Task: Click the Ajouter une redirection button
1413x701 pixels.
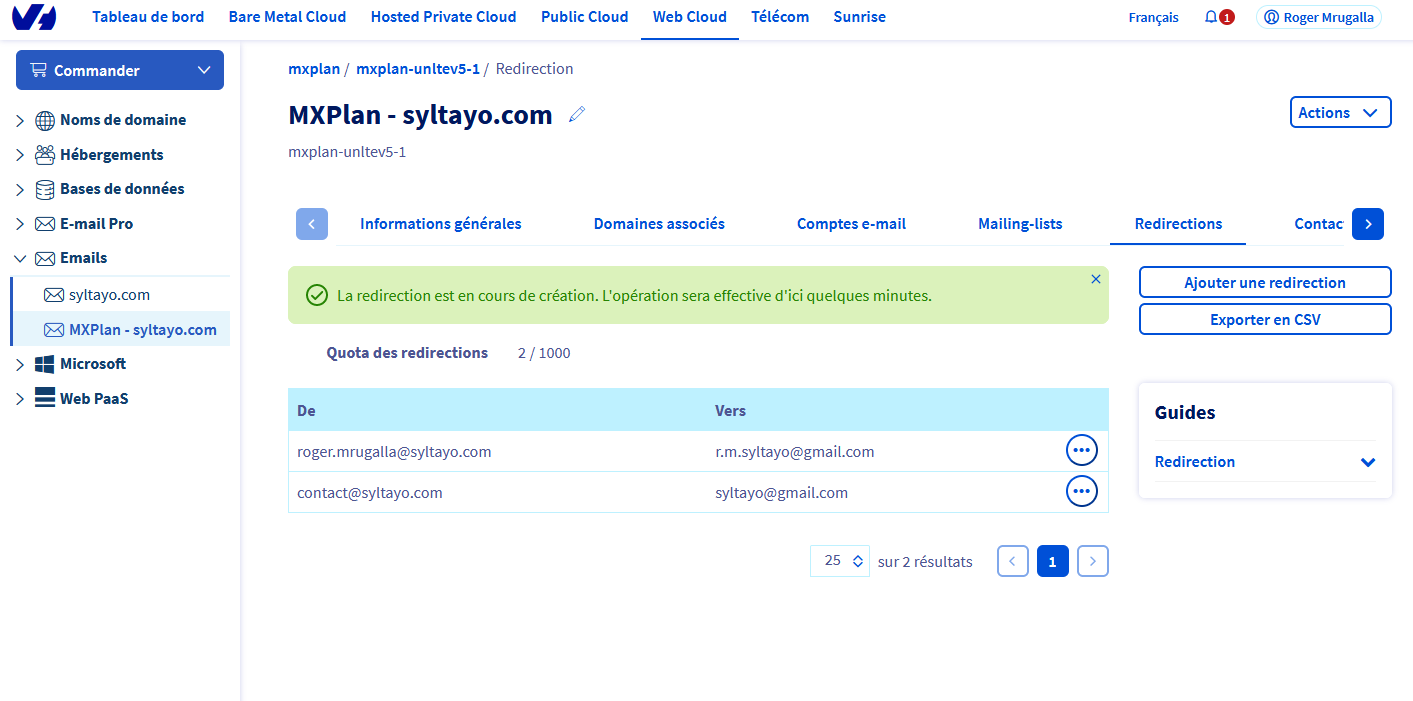Action: click(x=1264, y=282)
